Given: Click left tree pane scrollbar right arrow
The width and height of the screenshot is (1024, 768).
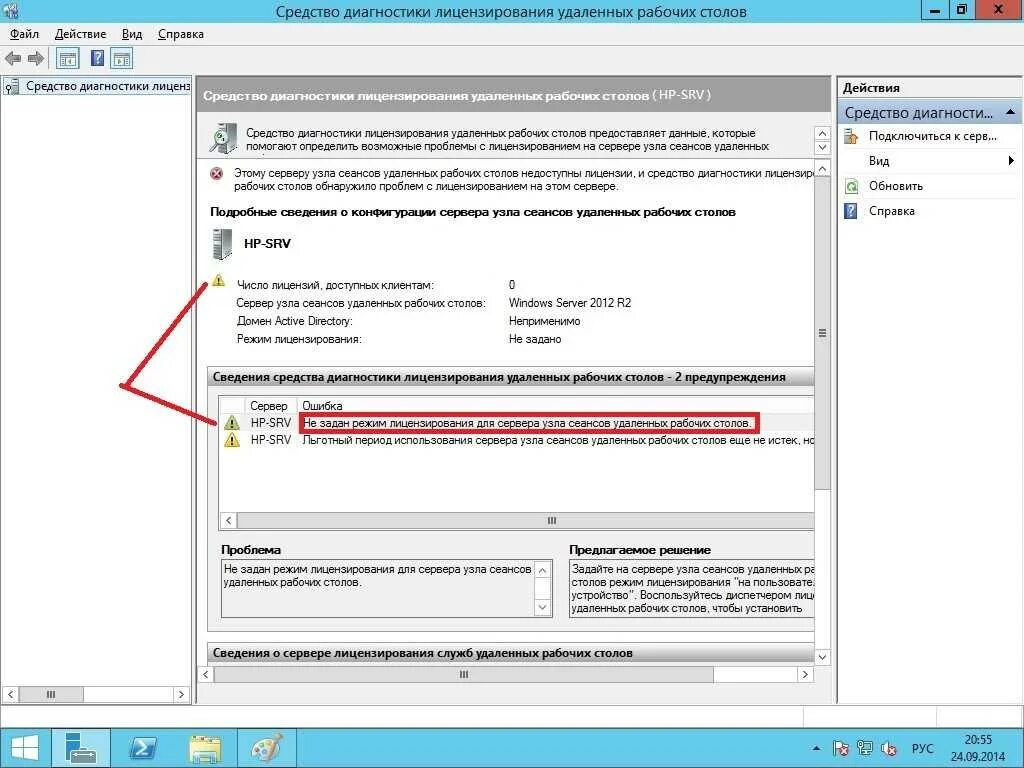Looking at the screenshot, I should coord(182,694).
